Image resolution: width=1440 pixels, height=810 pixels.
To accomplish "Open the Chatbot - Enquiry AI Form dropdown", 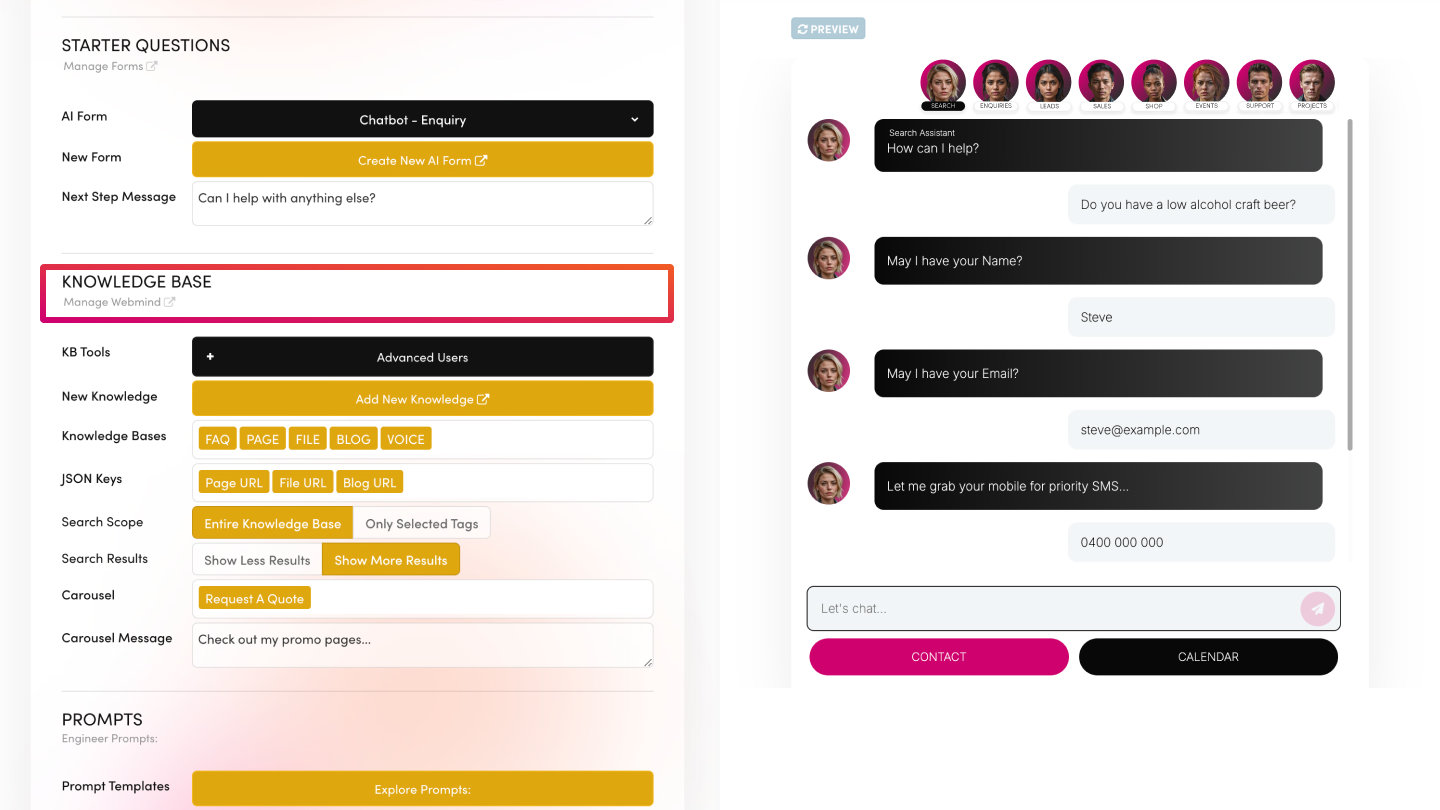I will point(422,119).
